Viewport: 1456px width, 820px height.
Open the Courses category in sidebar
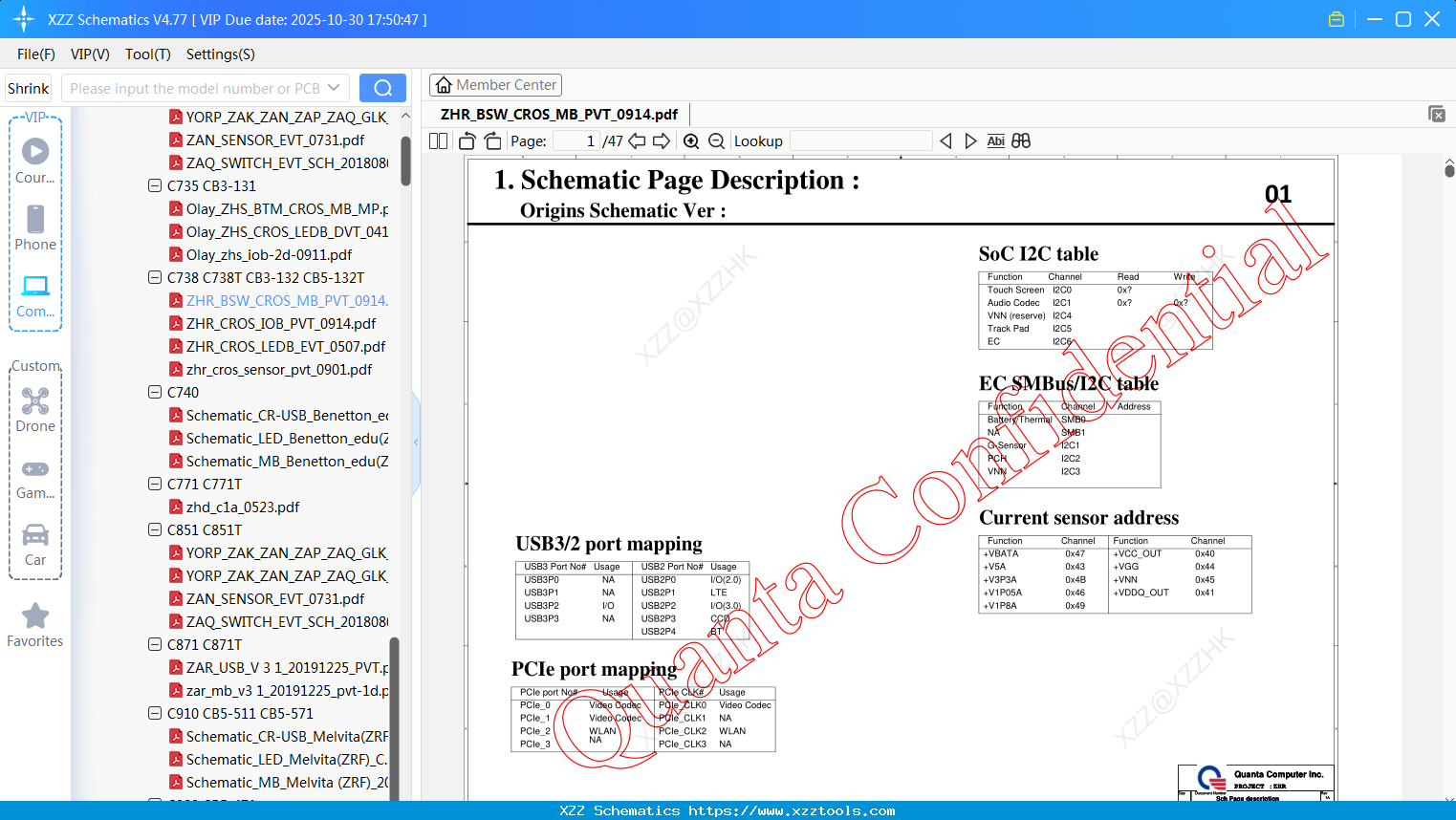[x=35, y=162]
